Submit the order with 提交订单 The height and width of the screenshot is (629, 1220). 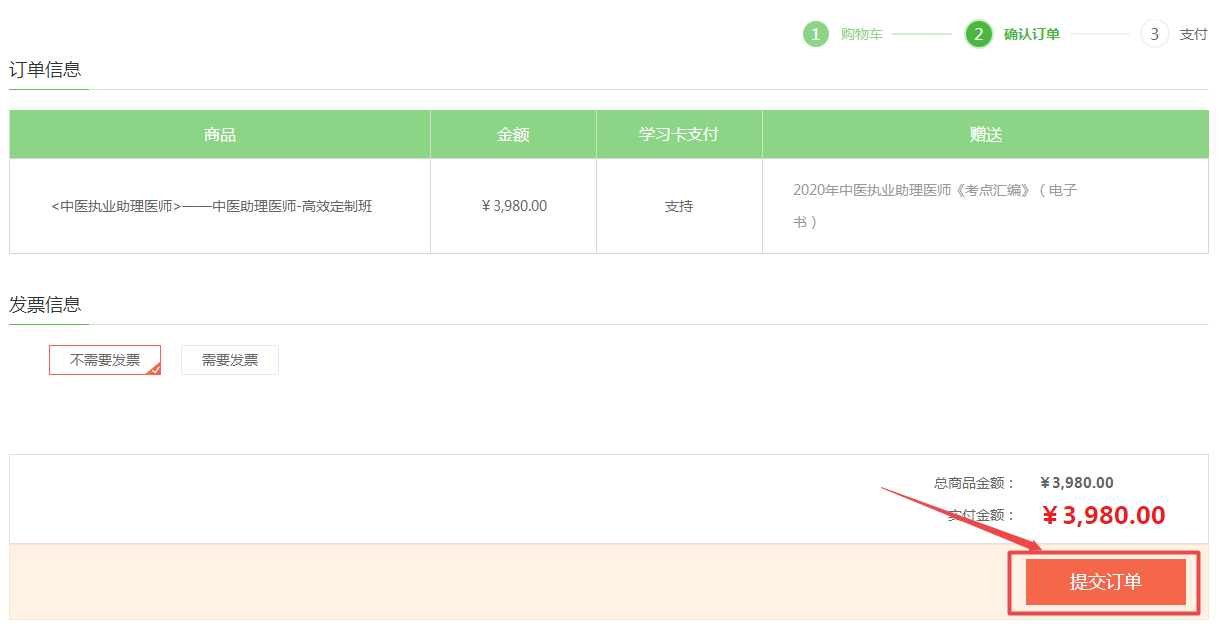(1105, 582)
